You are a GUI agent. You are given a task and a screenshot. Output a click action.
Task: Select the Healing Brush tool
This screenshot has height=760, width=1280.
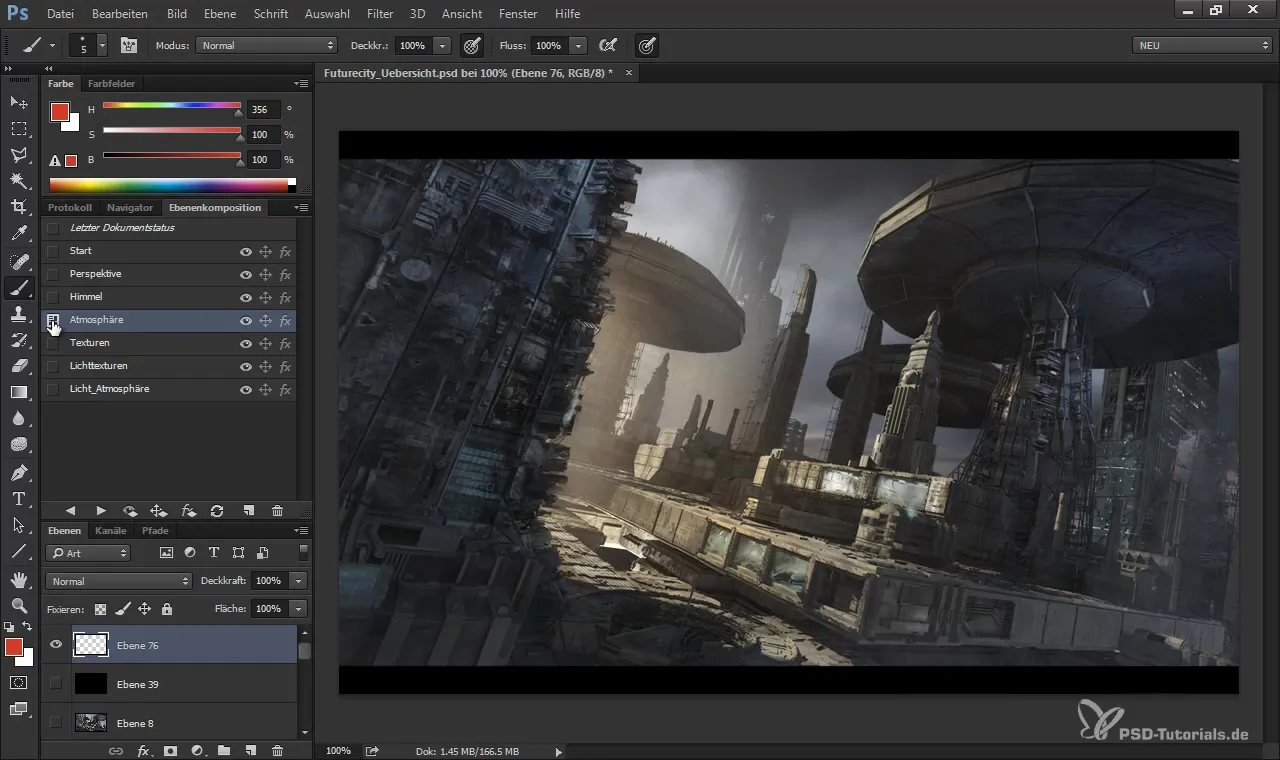19,261
